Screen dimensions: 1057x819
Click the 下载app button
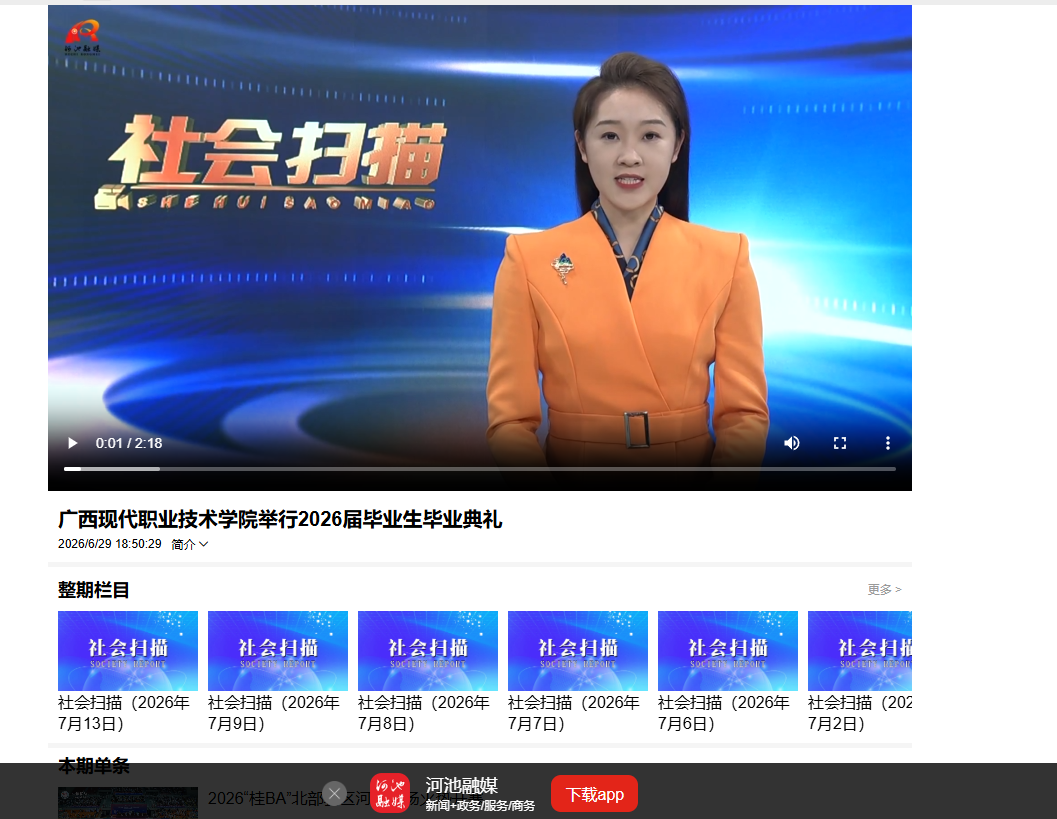pyautogui.click(x=595, y=794)
